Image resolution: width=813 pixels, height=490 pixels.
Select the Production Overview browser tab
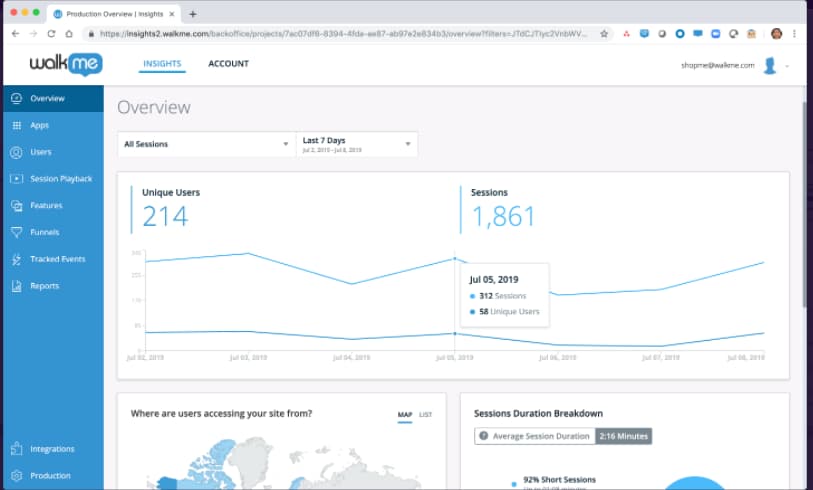coord(114,14)
